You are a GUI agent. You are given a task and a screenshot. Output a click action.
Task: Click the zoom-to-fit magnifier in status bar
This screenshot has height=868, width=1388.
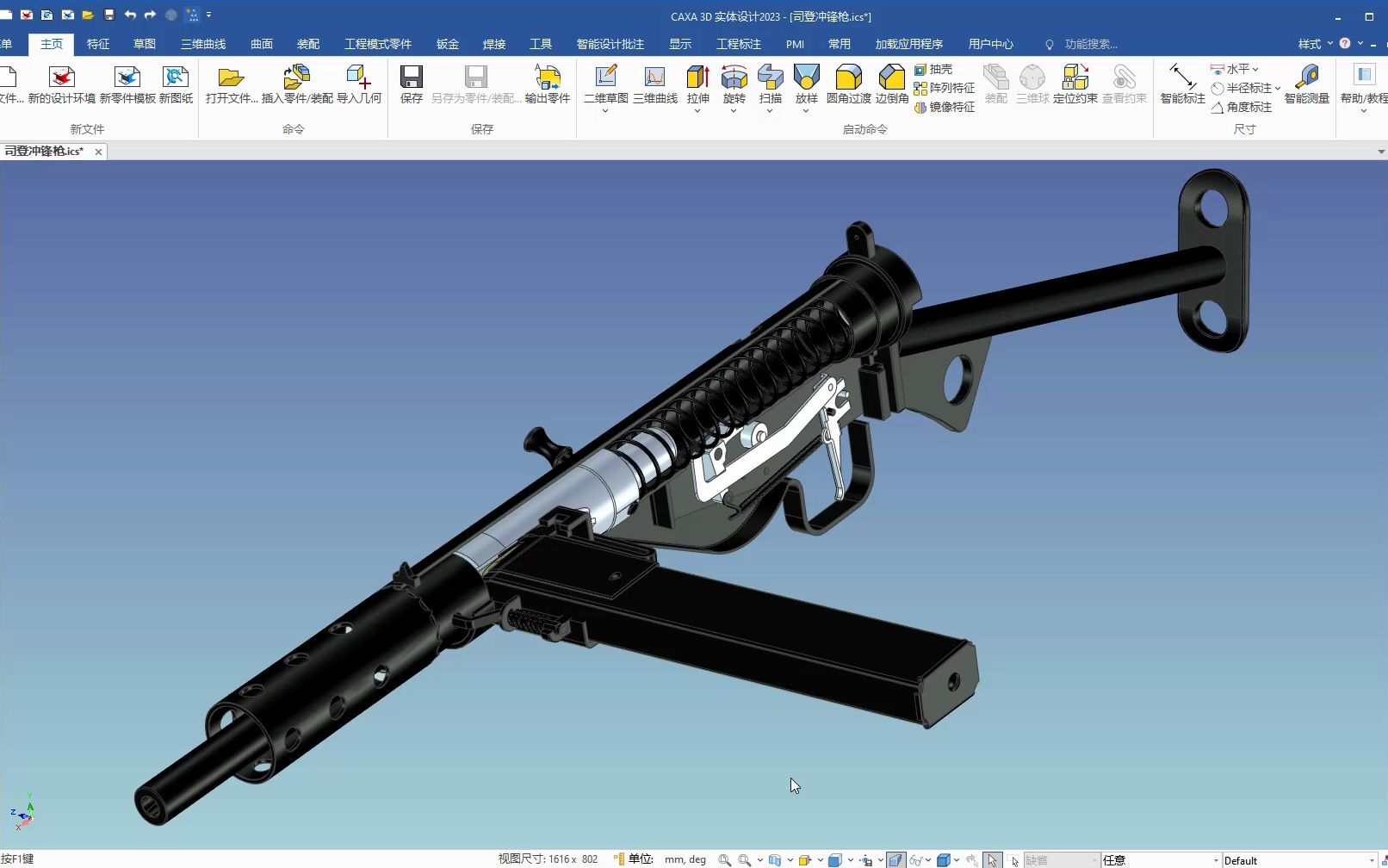(x=725, y=859)
